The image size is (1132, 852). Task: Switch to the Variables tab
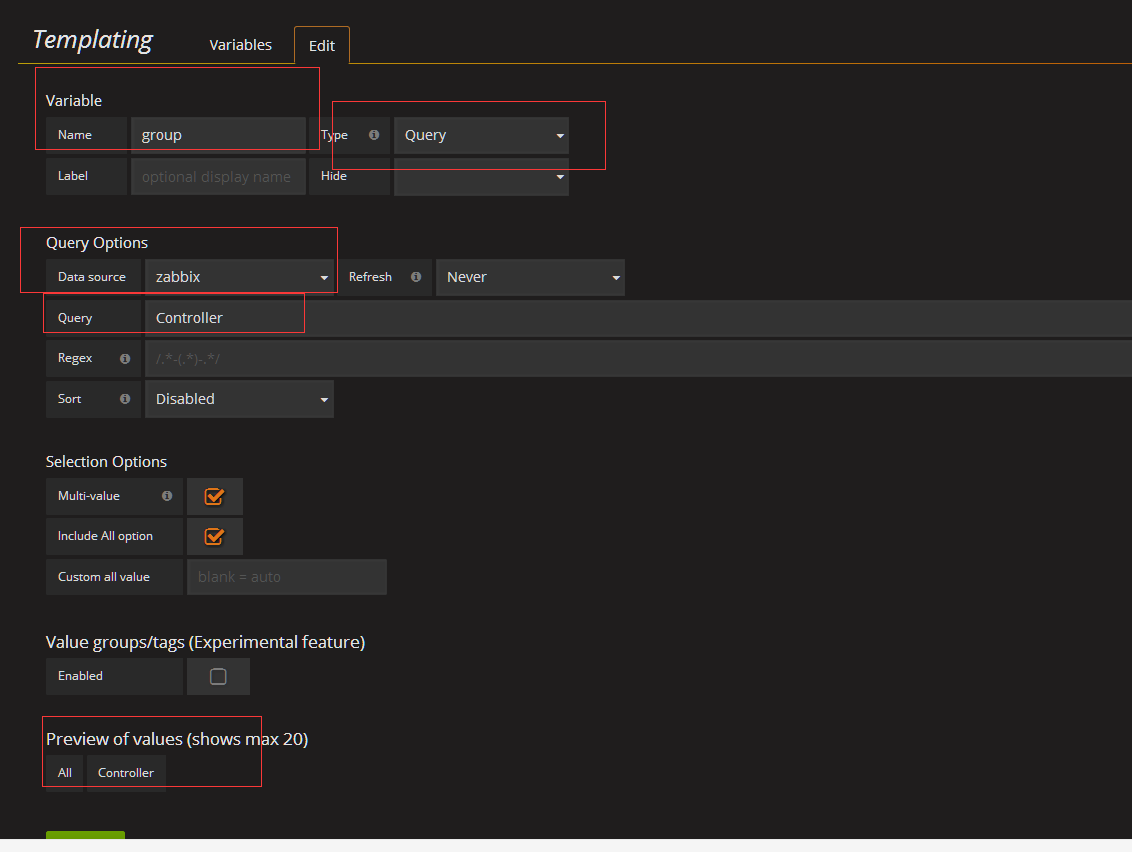click(240, 45)
